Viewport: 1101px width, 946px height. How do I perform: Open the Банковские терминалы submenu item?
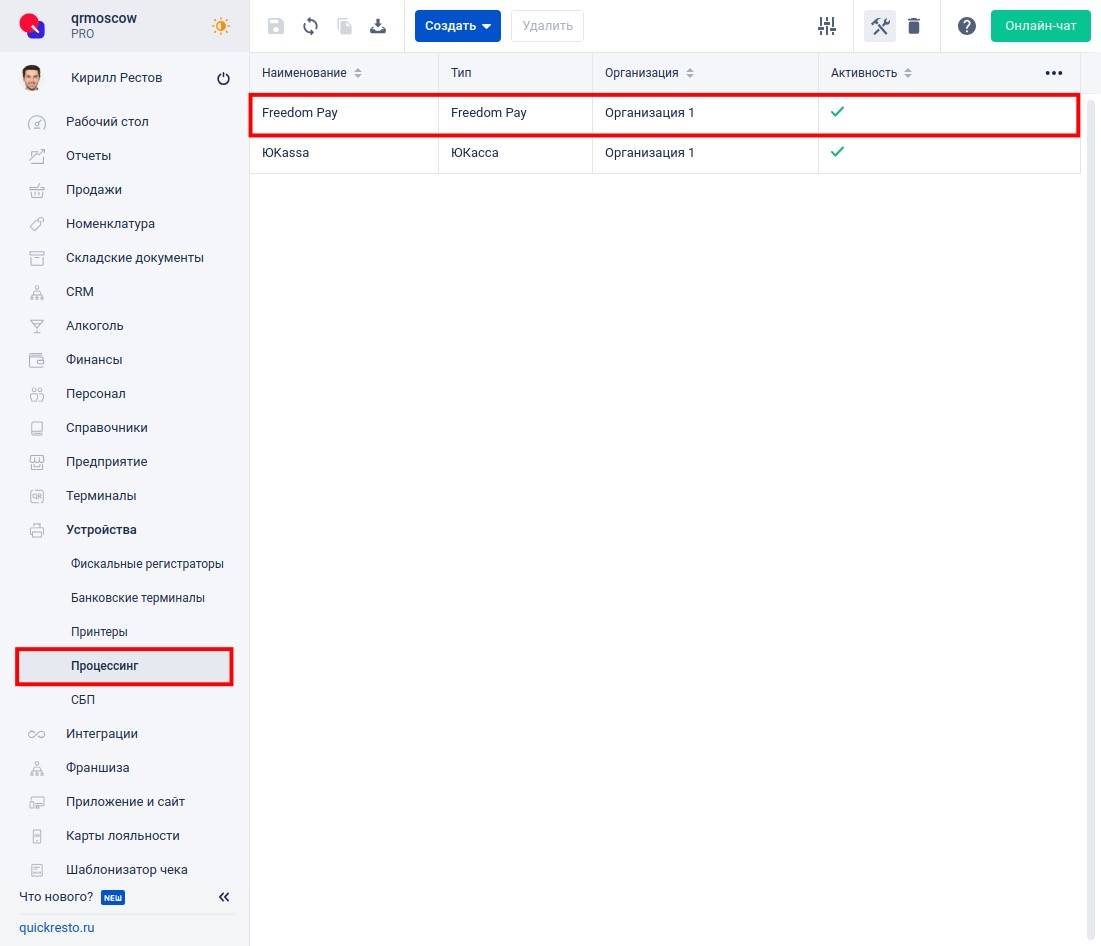(x=138, y=598)
